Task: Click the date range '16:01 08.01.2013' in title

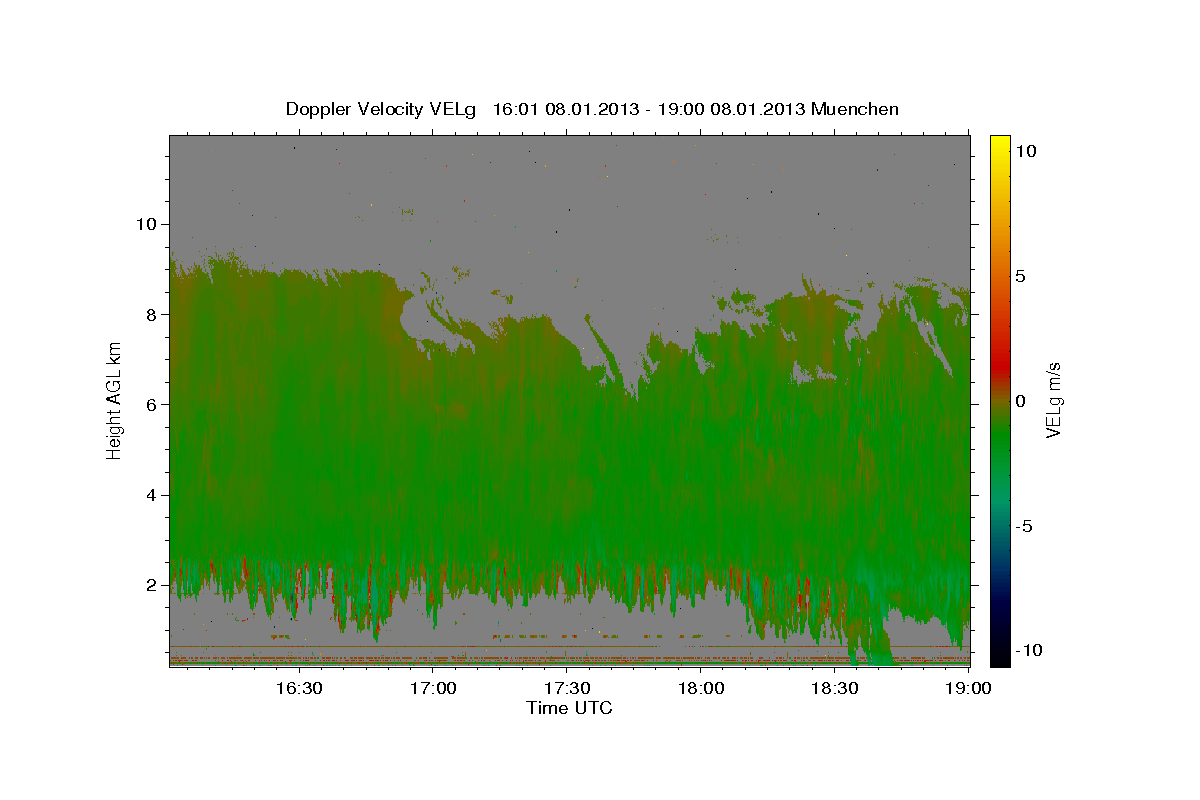Action: pos(567,109)
